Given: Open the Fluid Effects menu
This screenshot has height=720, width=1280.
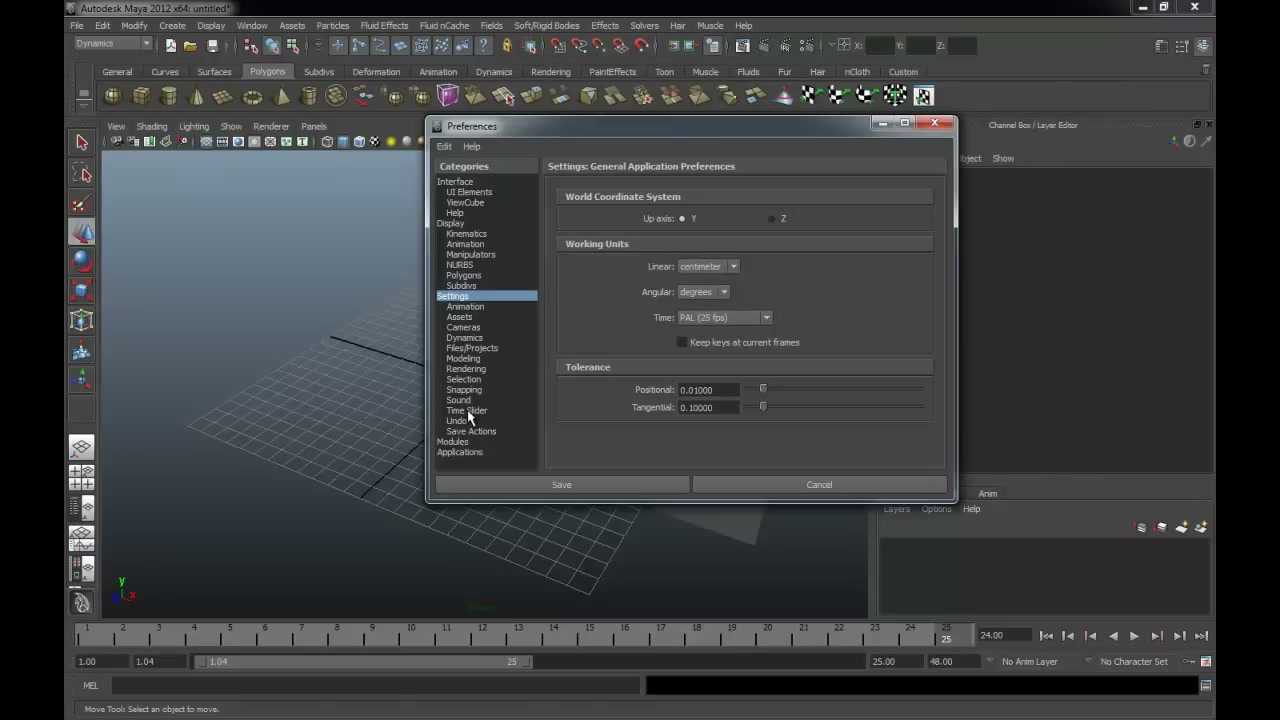Looking at the screenshot, I should (x=384, y=25).
